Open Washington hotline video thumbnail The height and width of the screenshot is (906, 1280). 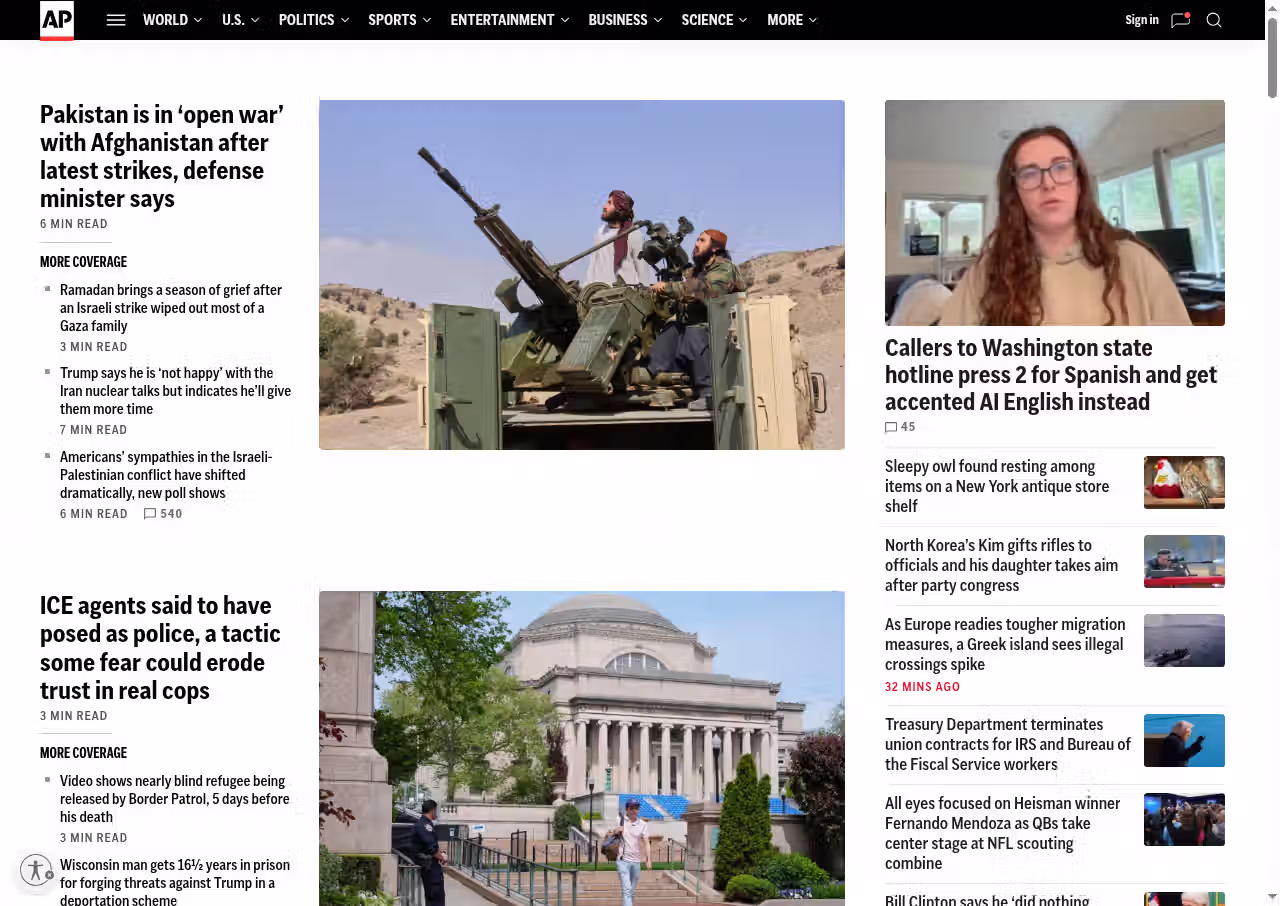[x=1054, y=213]
